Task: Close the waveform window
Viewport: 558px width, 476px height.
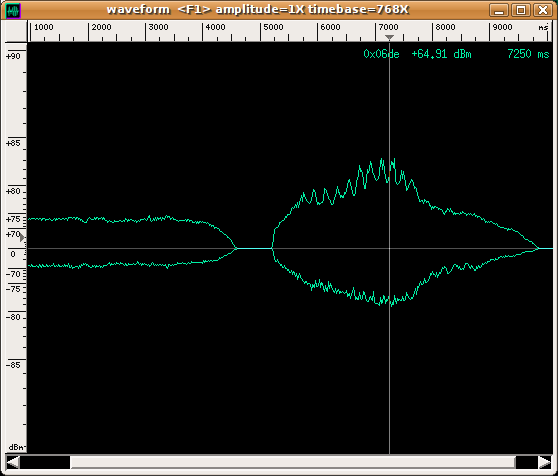Action: (543, 10)
